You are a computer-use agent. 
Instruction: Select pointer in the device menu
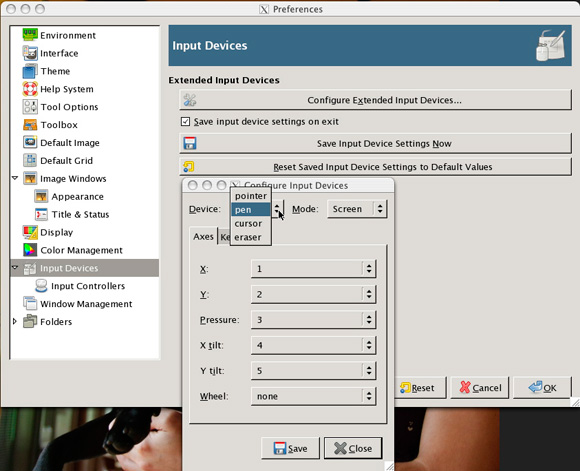(251, 196)
